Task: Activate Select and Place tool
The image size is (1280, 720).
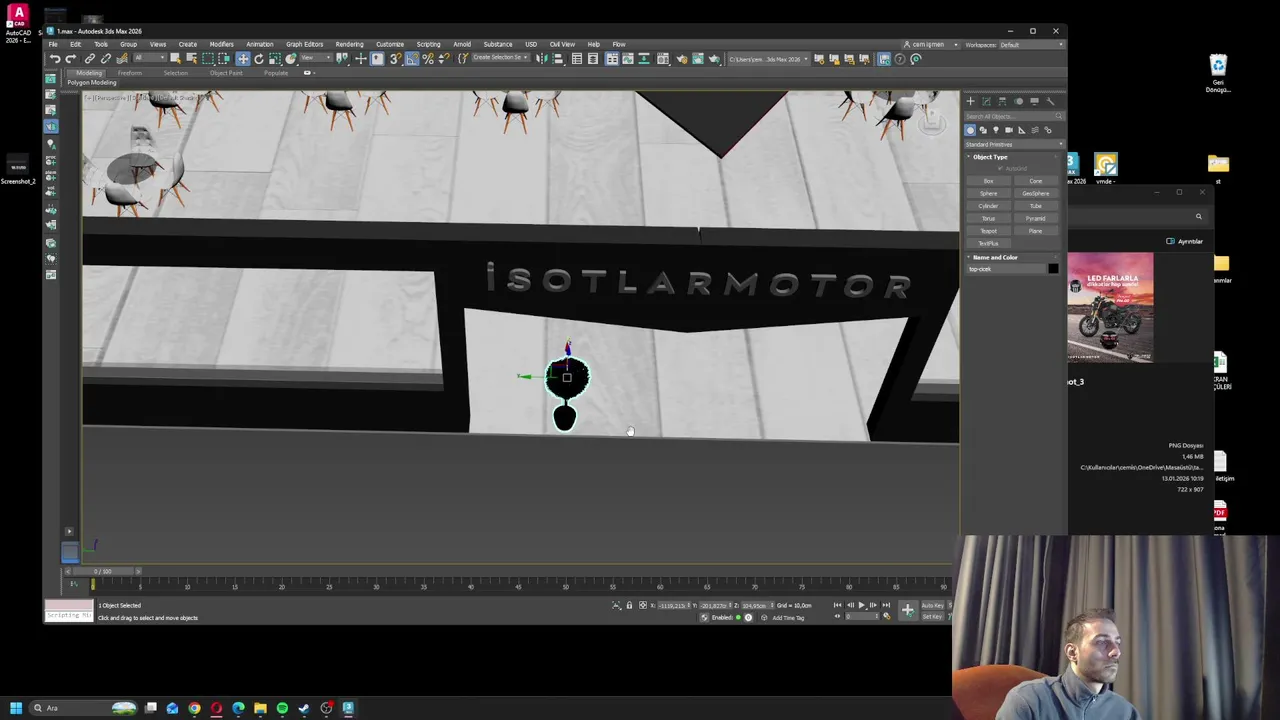Action: (291, 58)
